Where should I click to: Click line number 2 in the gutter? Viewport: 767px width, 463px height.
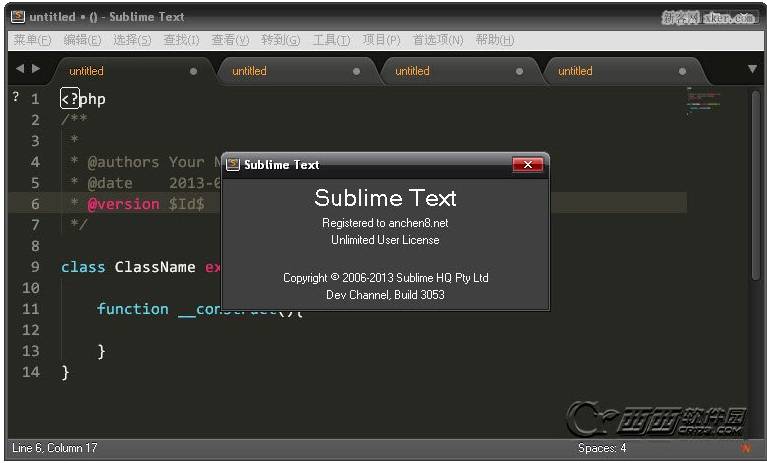(35, 120)
